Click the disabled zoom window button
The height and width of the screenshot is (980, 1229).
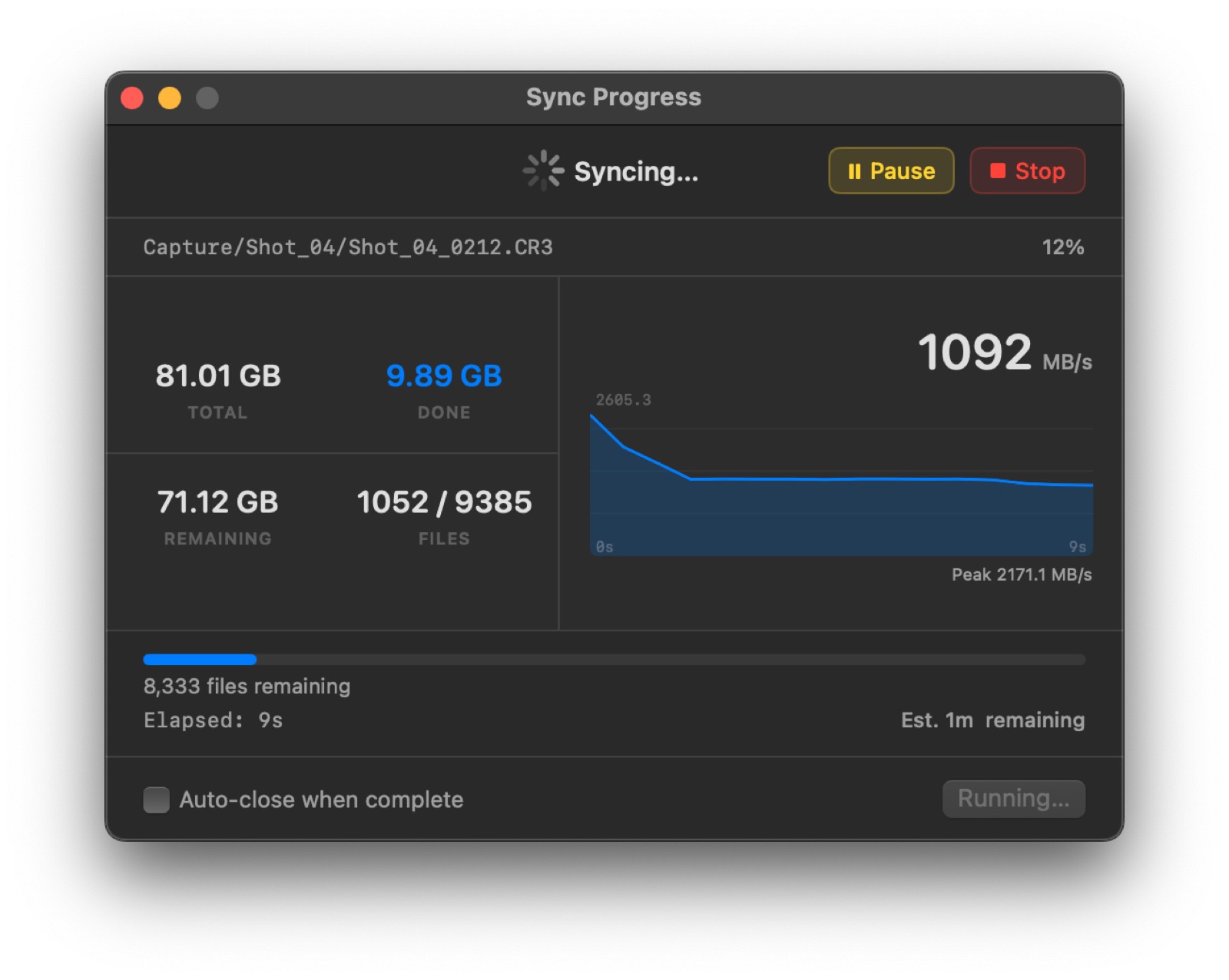(207, 98)
